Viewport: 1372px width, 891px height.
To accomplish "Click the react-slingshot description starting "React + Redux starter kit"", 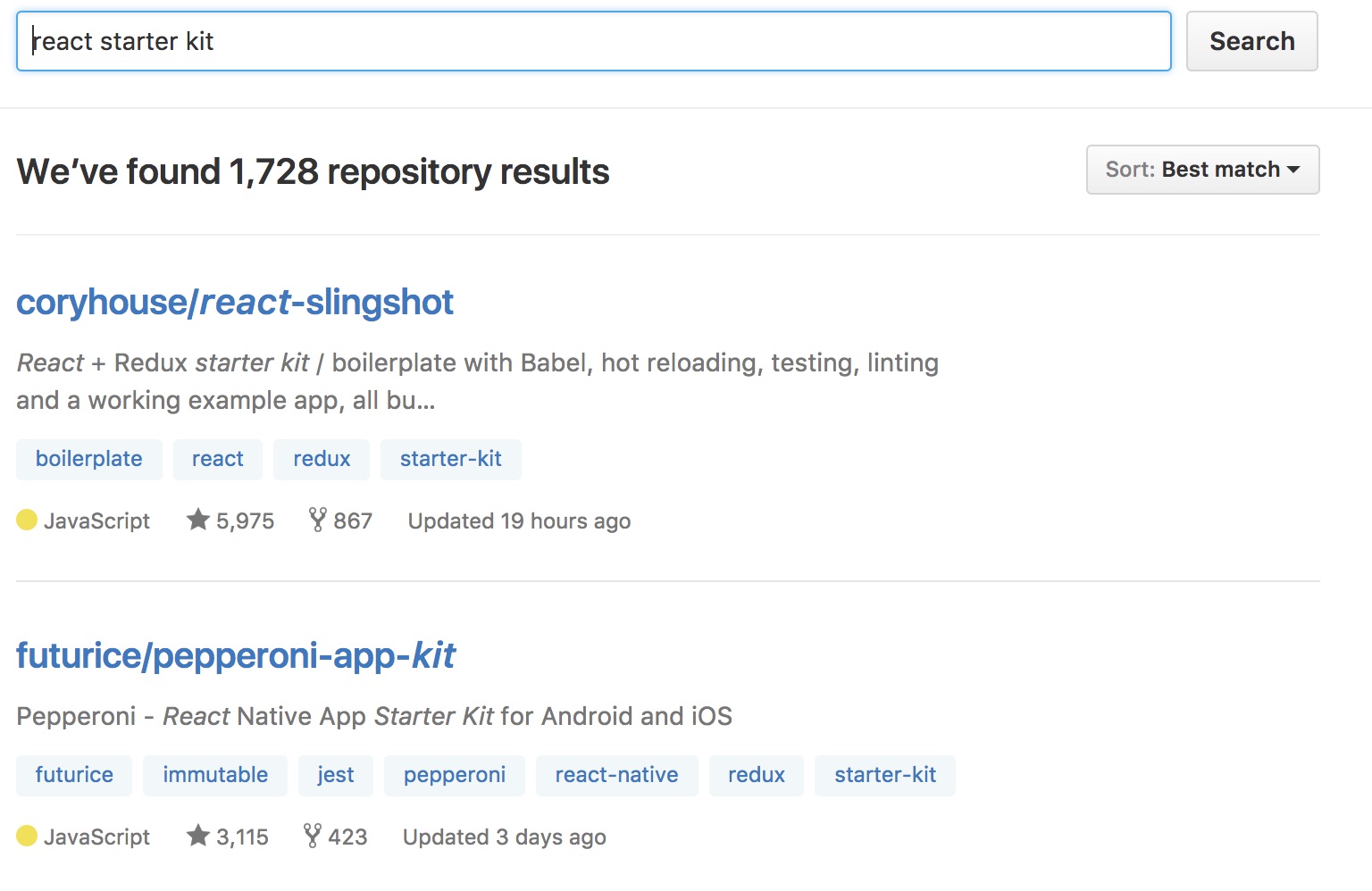I will click(478, 381).
